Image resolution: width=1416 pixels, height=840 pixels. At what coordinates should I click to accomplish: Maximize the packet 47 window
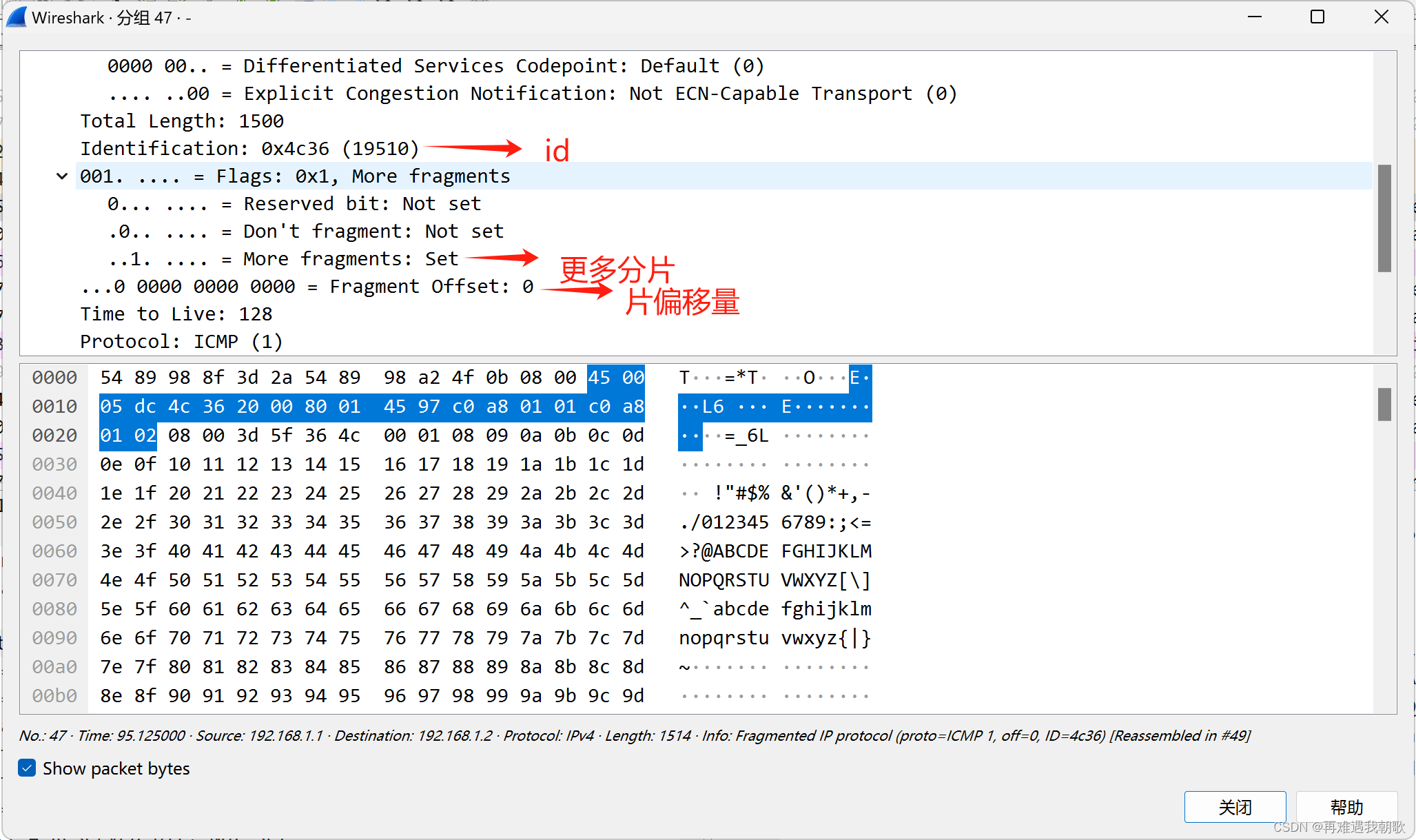click(1317, 17)
